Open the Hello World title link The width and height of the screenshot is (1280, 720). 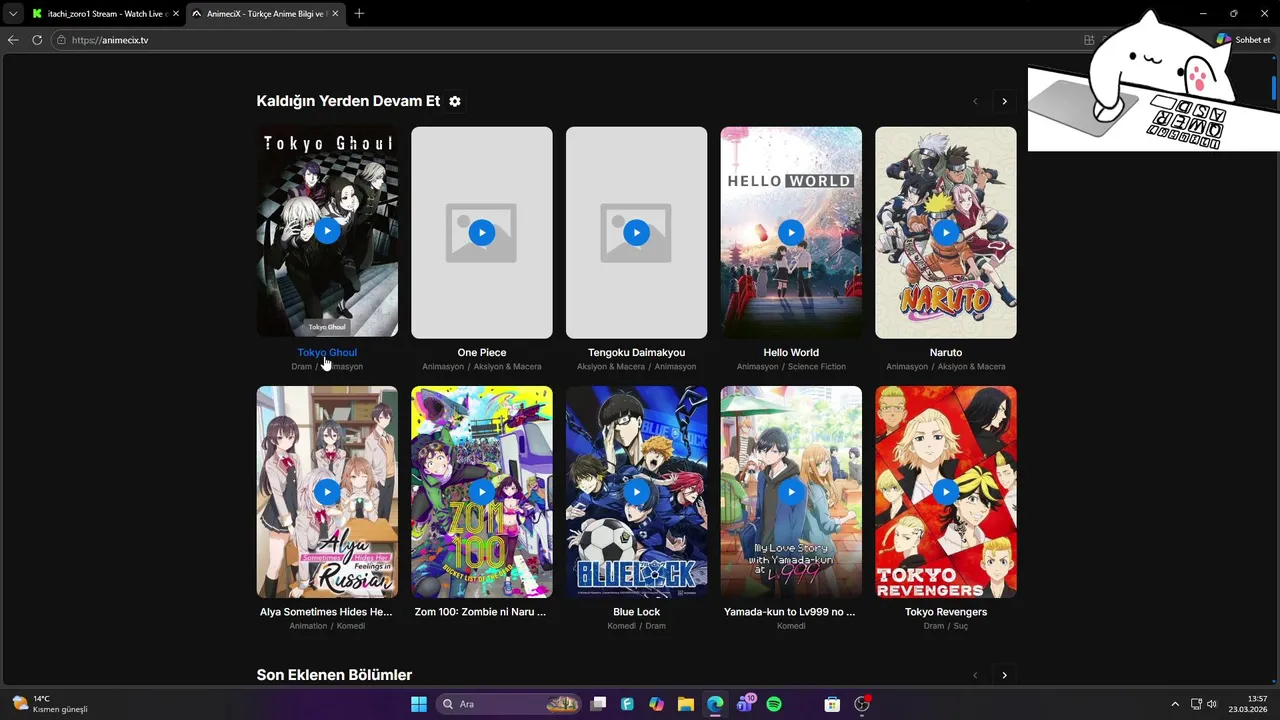(791, 352)
